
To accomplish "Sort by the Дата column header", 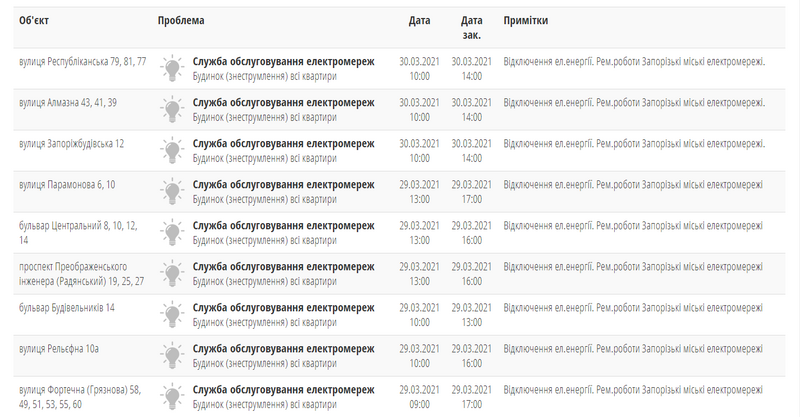I will (420, 21).
